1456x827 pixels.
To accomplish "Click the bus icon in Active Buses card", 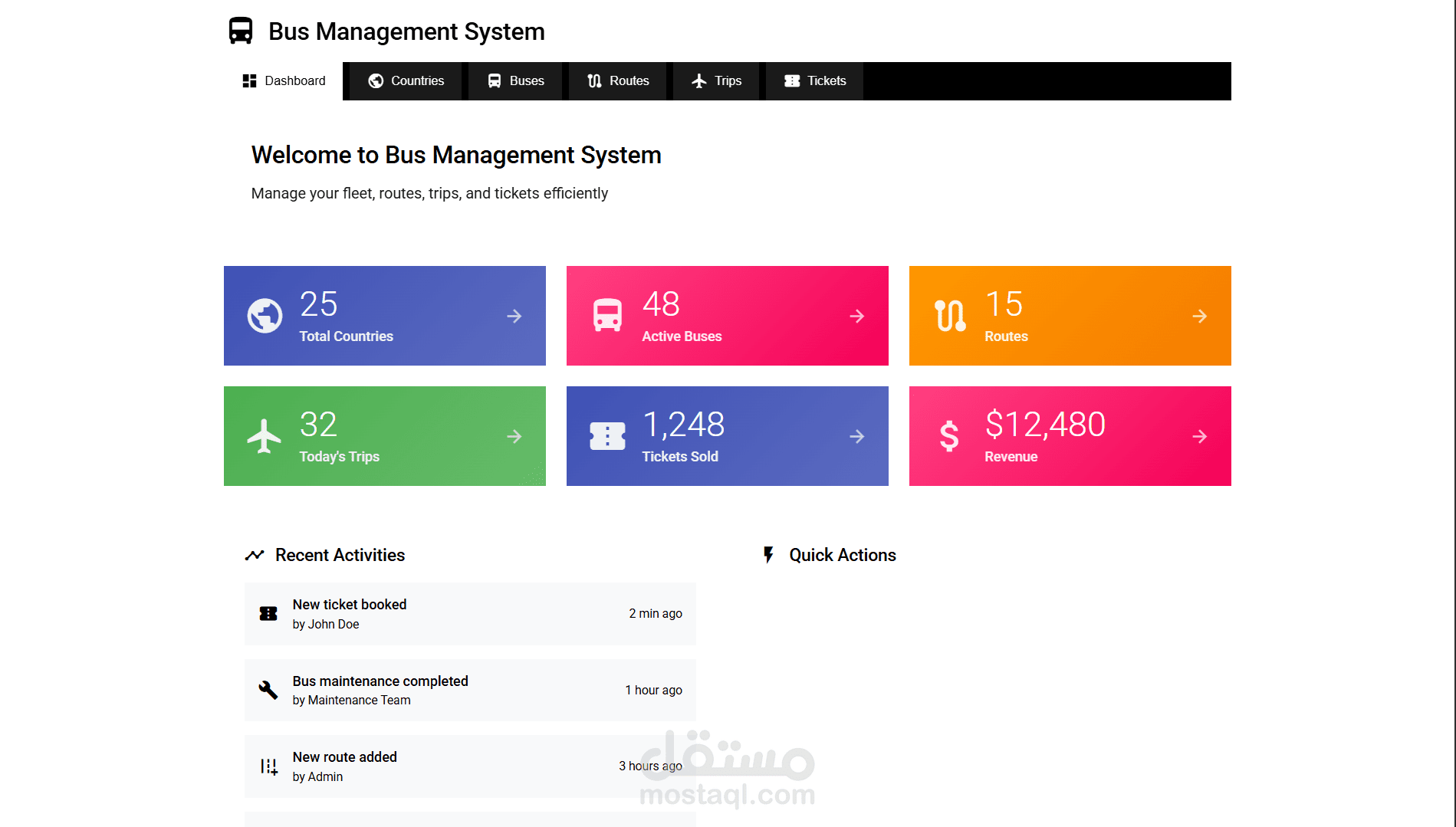I will click(607, 315).
